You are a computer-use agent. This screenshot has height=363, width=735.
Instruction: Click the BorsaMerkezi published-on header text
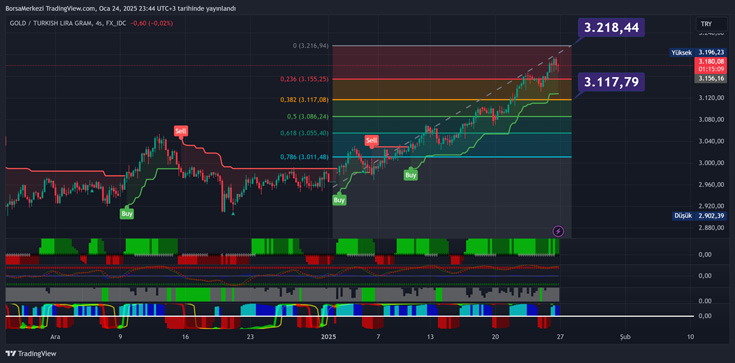tap(121, 8)
